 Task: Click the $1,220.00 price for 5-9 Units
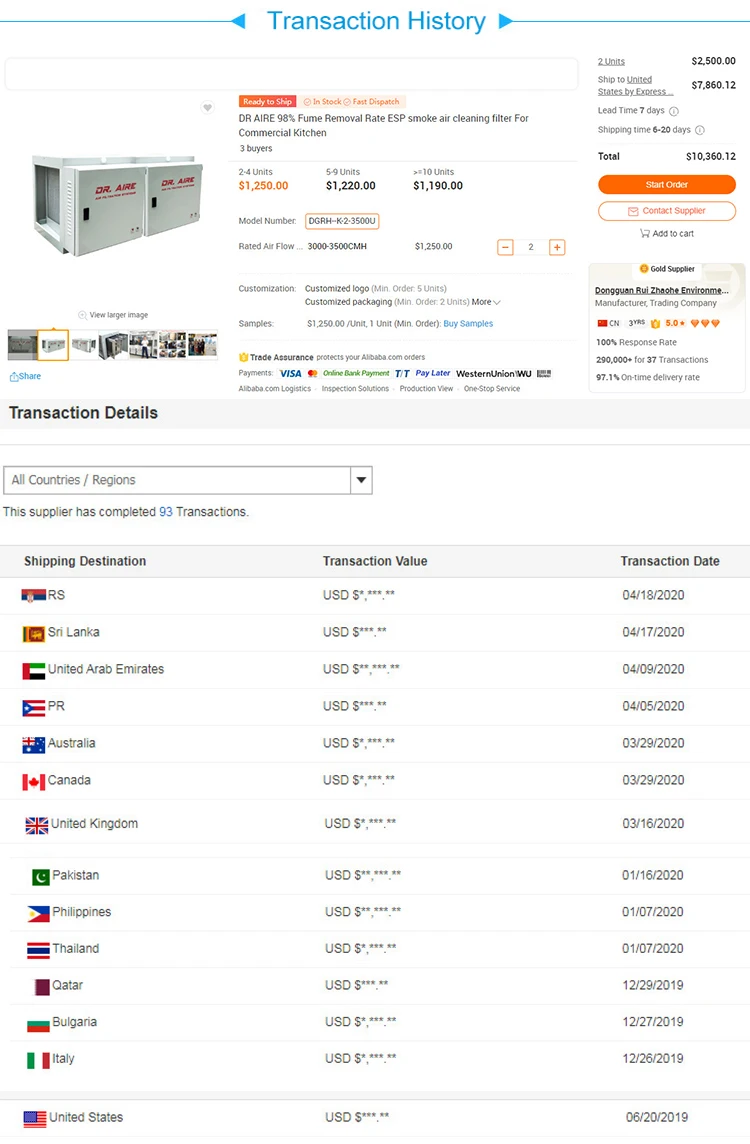(x=351, y=186)
